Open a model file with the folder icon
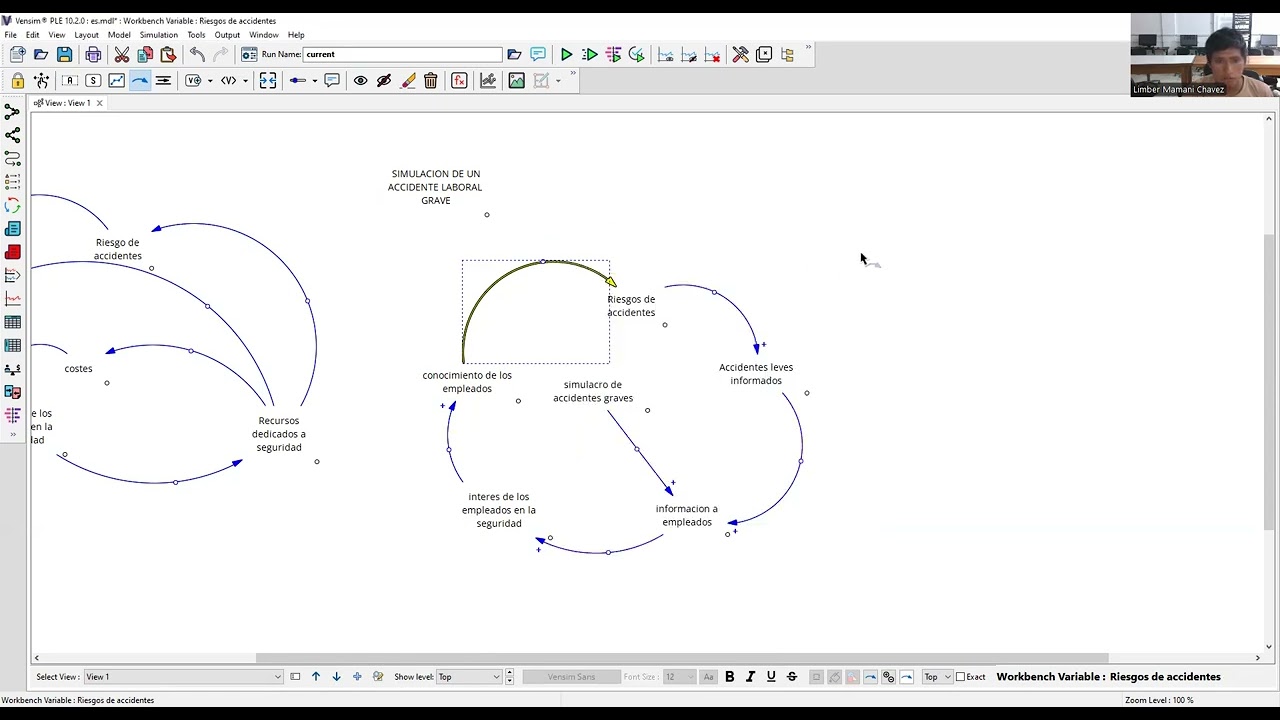The height and width of the screenshot is (720, 1280). click(x=41, y=54)
